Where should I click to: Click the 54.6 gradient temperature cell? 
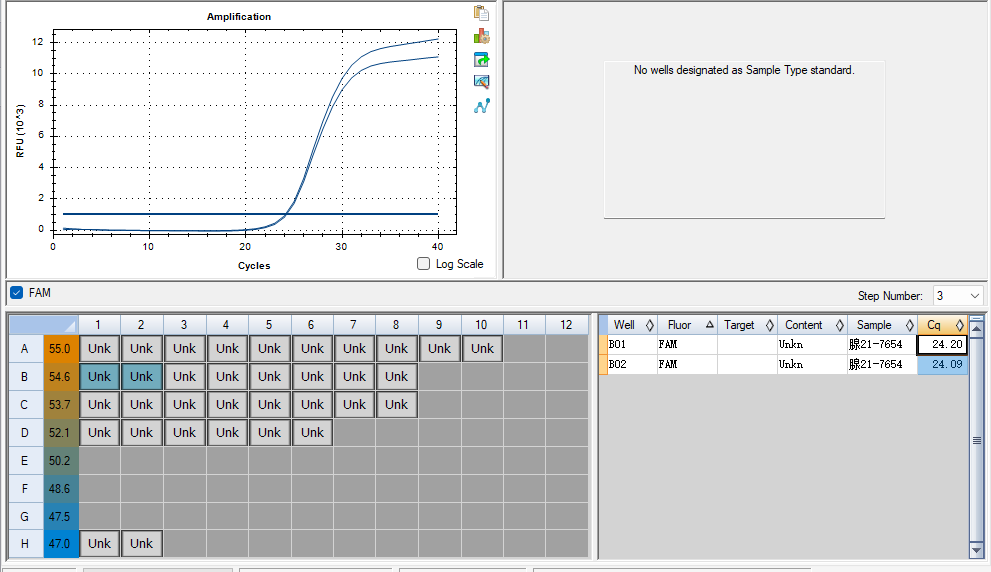click(x=61, y=377)
